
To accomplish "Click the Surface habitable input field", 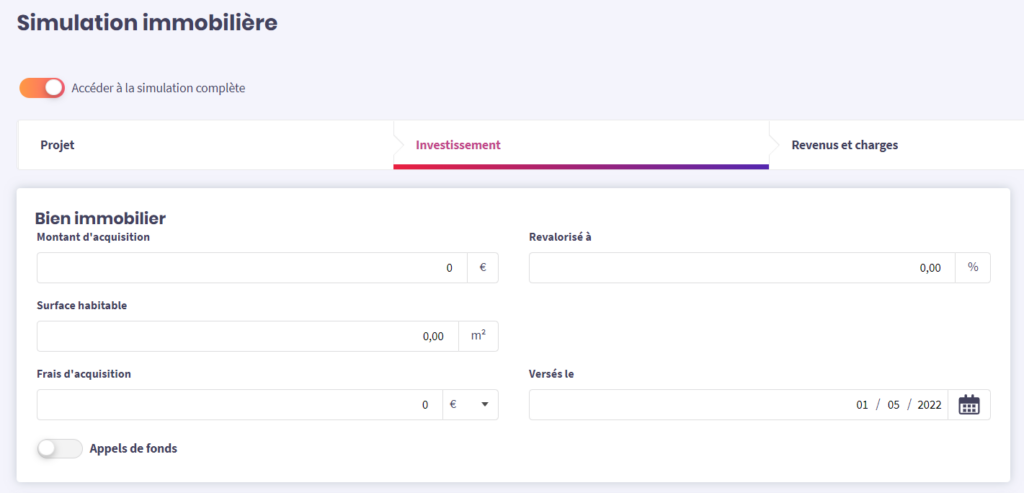I will click(x=247, y=336).
